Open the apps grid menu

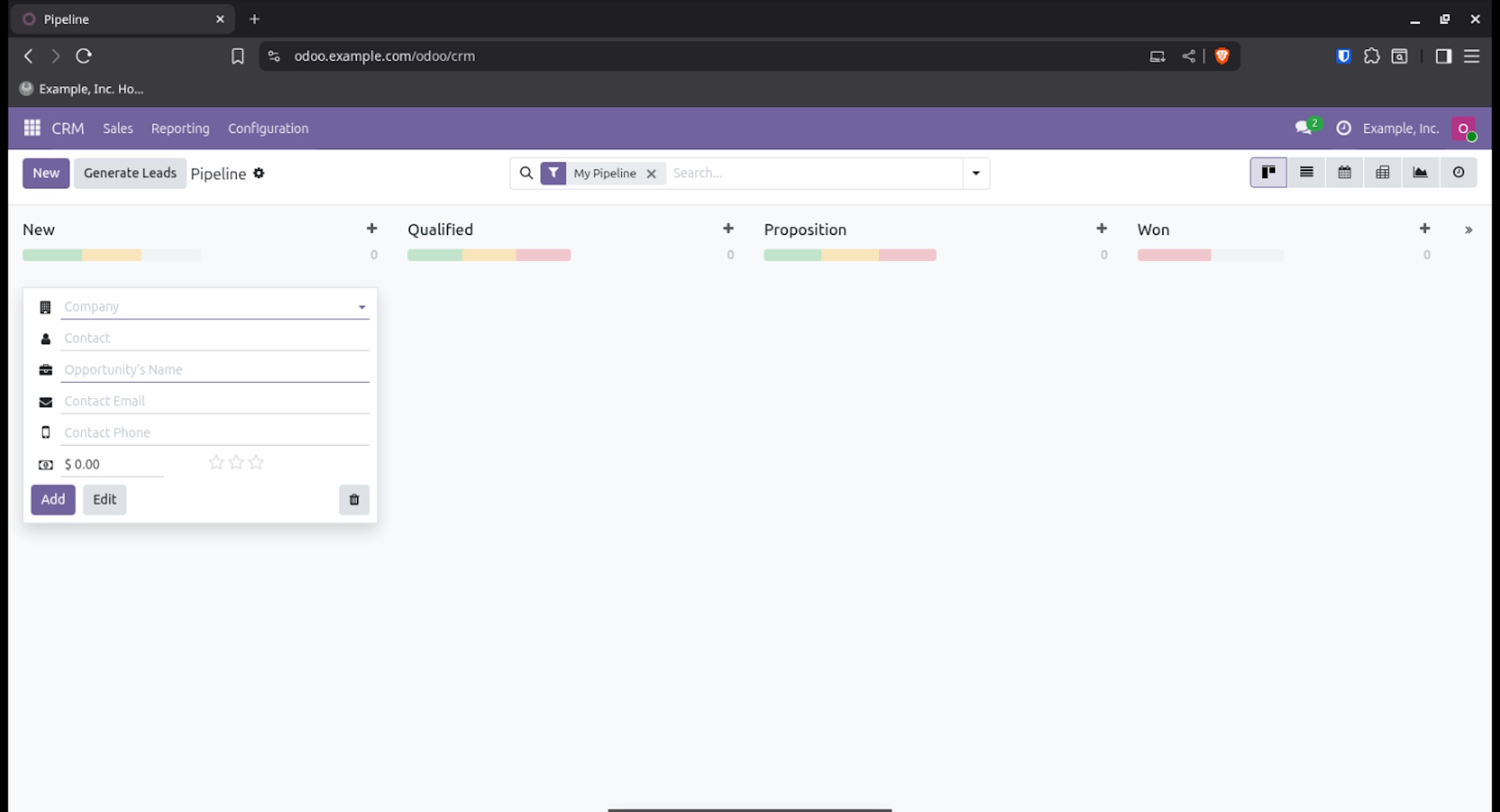coord(31,128)
